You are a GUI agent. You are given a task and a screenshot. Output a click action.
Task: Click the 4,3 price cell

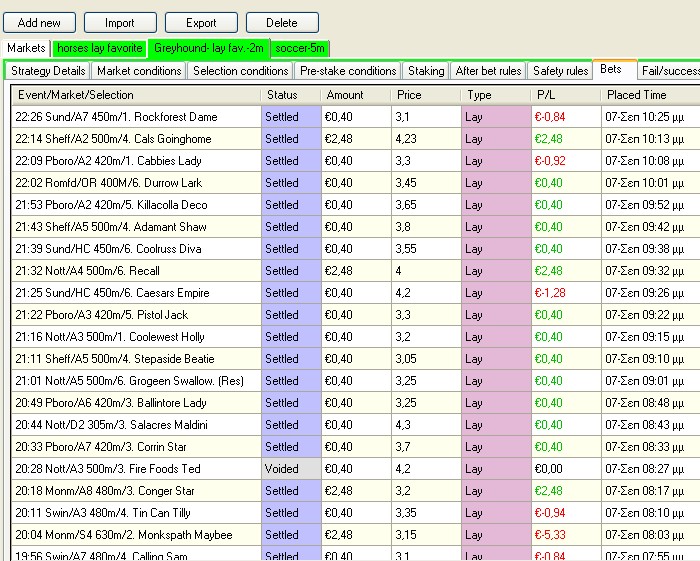[x=426, y=425]
